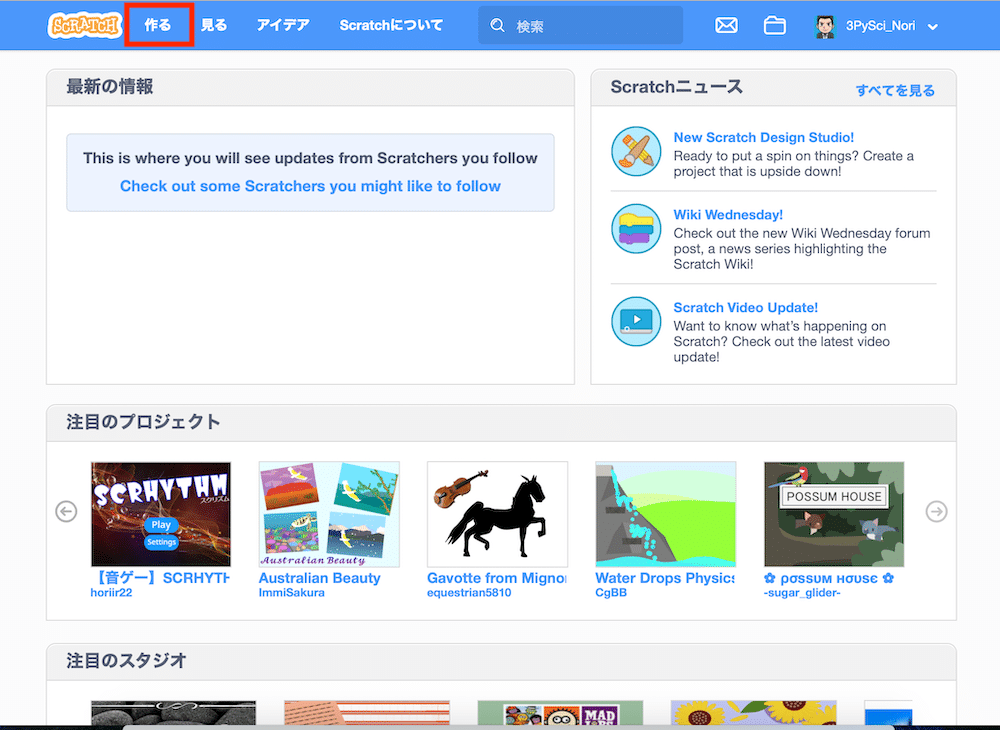Image resolution: width=1000 pixels, height=730 pixels.
Task: Open the sunflower studio thumbnail
Action: click(753, 713)
